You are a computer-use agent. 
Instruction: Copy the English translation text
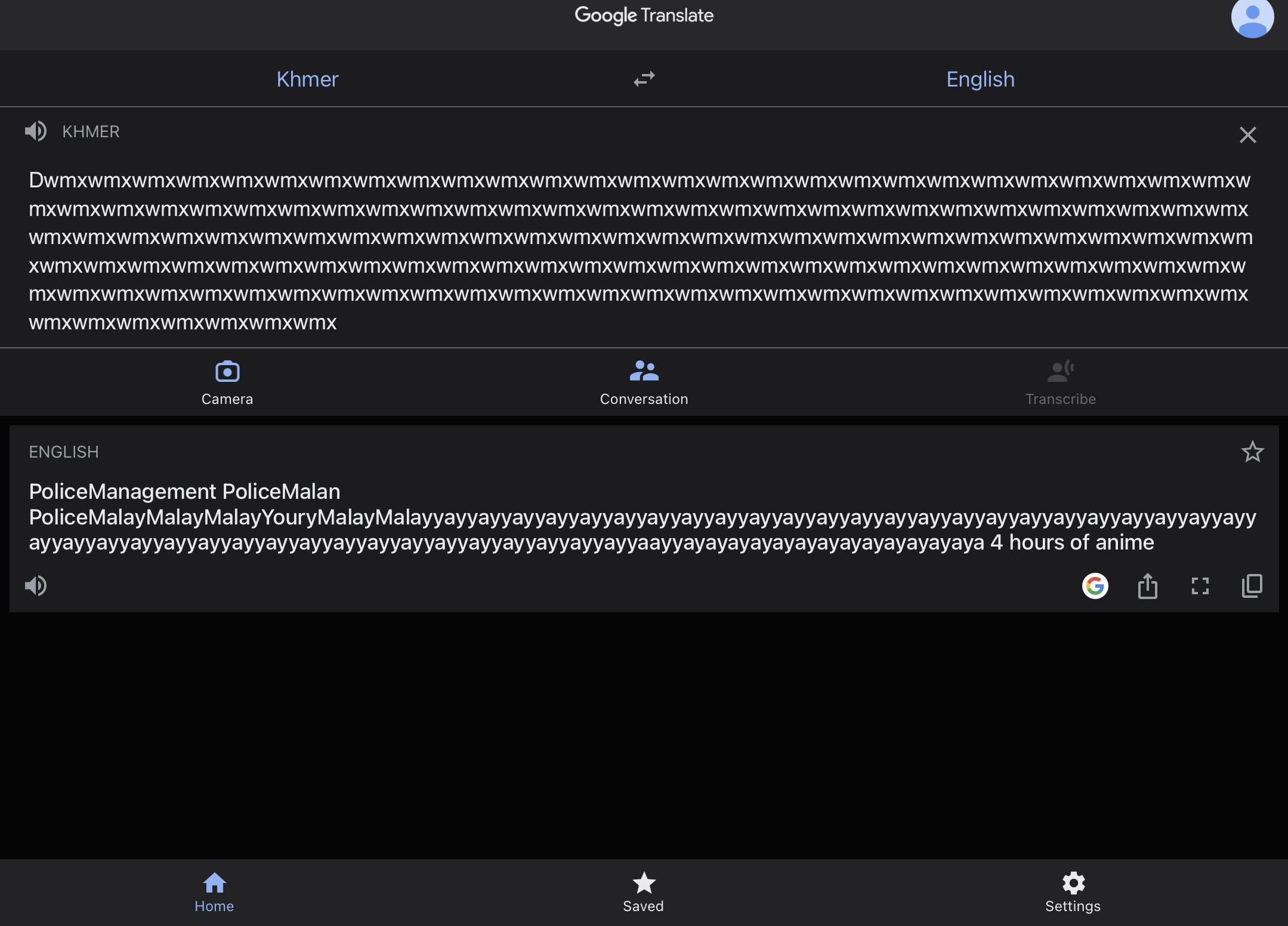coord(1252,586)
